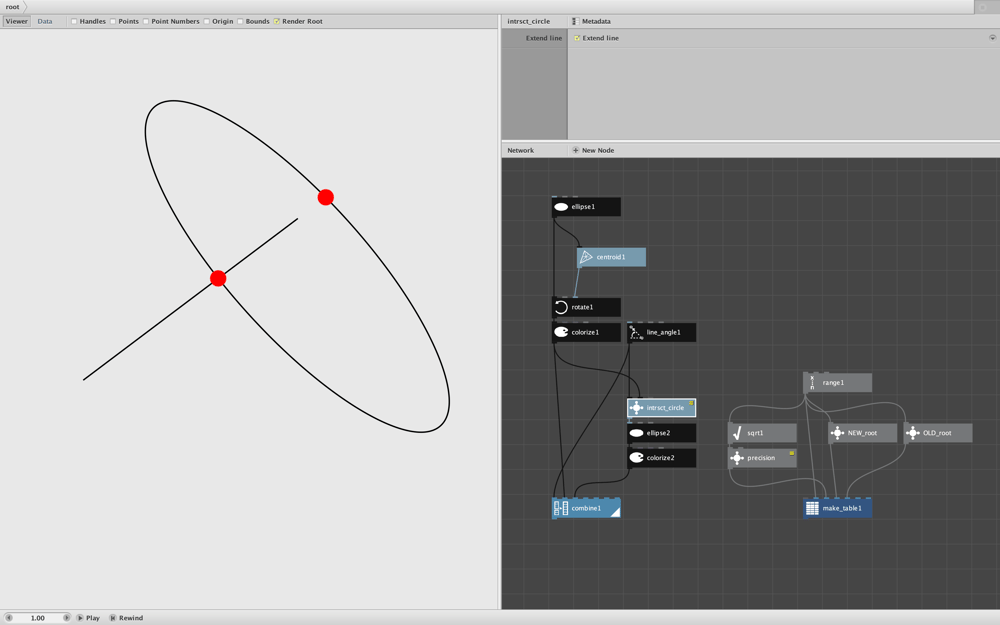1000x625 pixels.
Task: Open the Extend line parameter dropdown arrow
Action: click(x=992, y=38)
